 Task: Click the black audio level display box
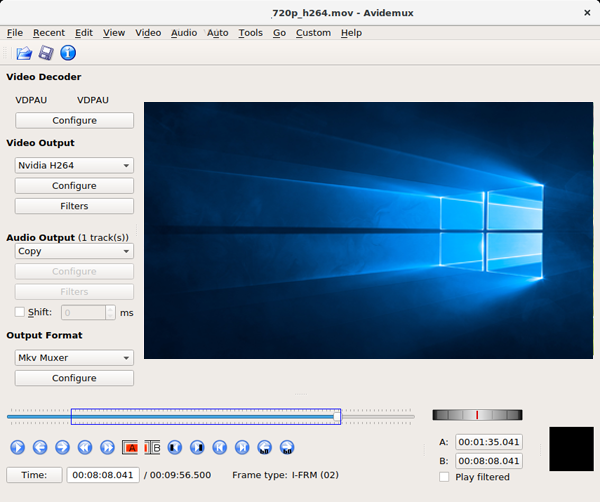[x=571, y=449]
